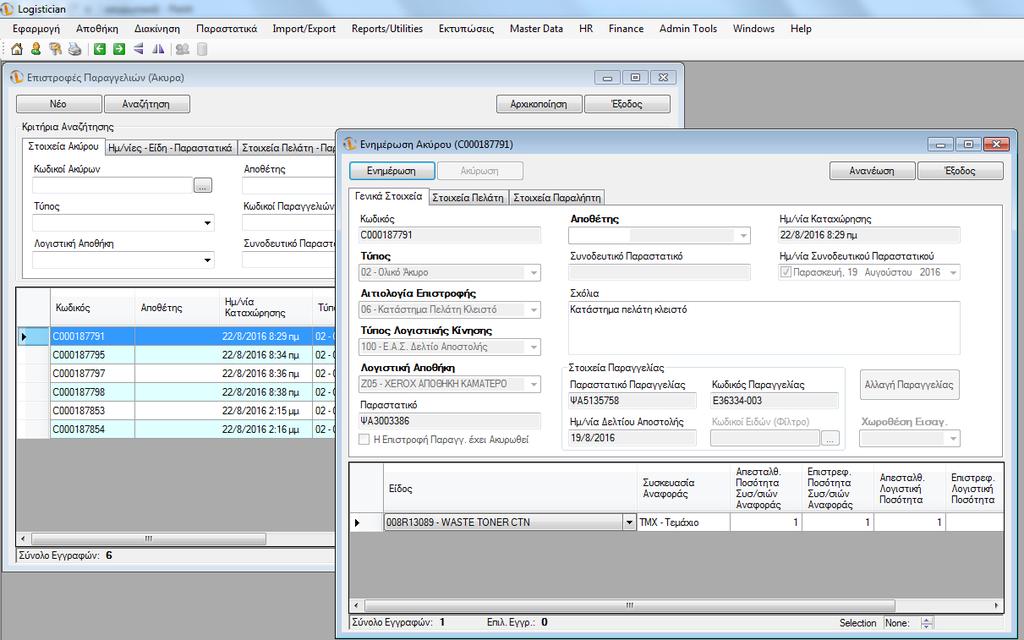Click Έξοδος in the Επιστροφές Παραγγελιών window
The height and width of the screenshot is (640, 1024).
[627, 104]
